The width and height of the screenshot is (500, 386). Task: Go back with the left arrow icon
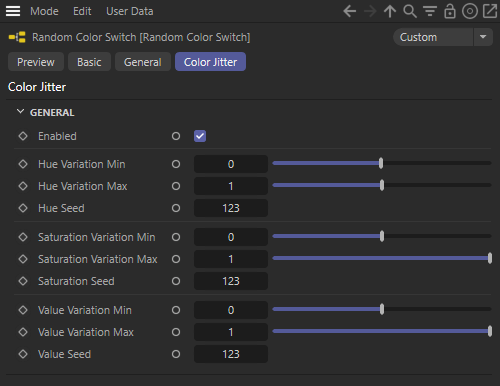[350, 11]
